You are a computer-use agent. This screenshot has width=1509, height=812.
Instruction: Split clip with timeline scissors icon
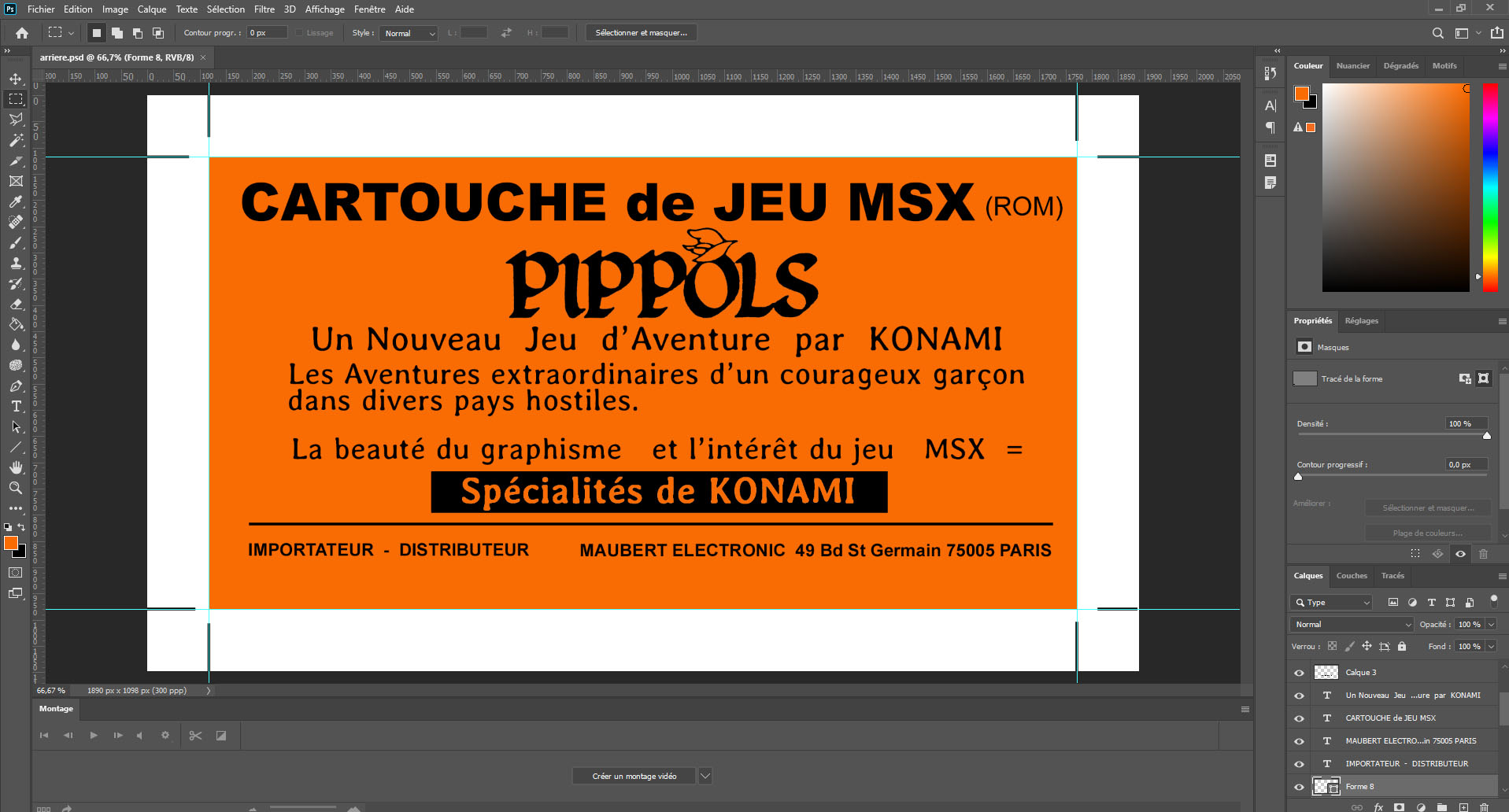click(195, 736)
